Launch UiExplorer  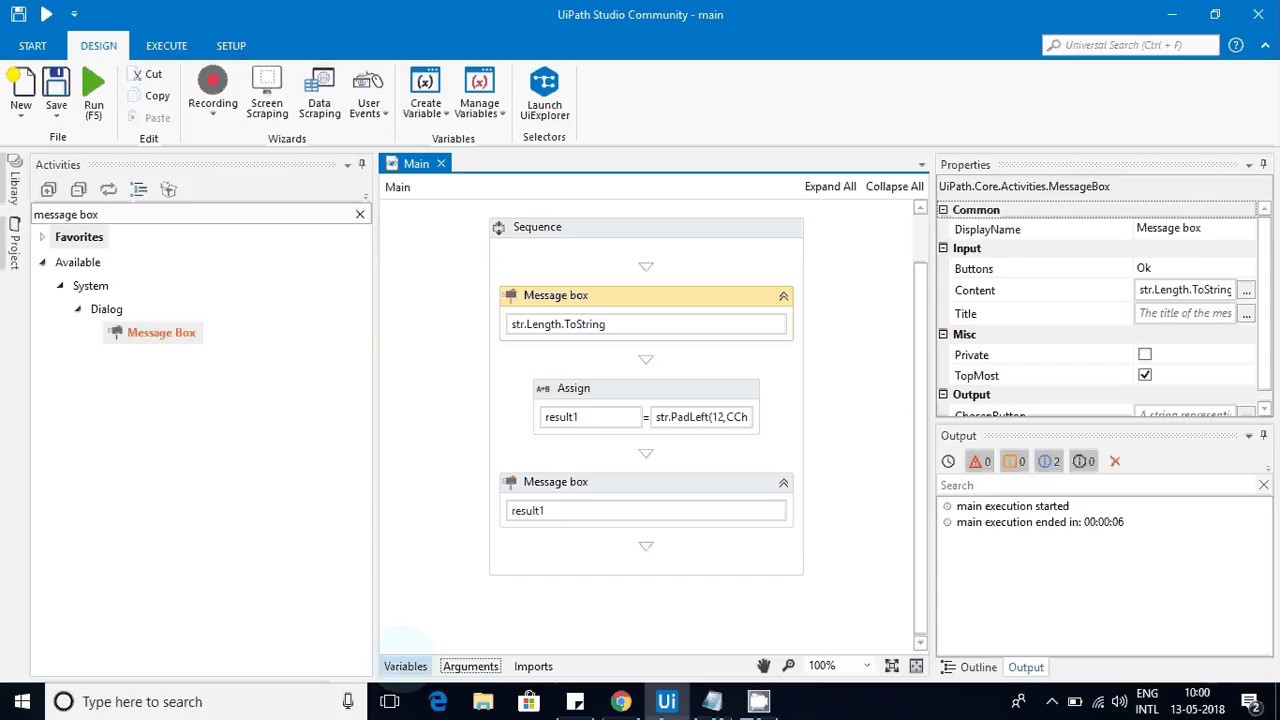tap(544, 93)
